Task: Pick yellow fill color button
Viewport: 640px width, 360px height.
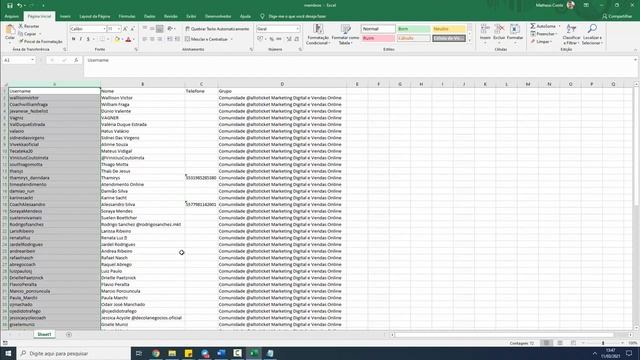Action: tap(117, 39)
